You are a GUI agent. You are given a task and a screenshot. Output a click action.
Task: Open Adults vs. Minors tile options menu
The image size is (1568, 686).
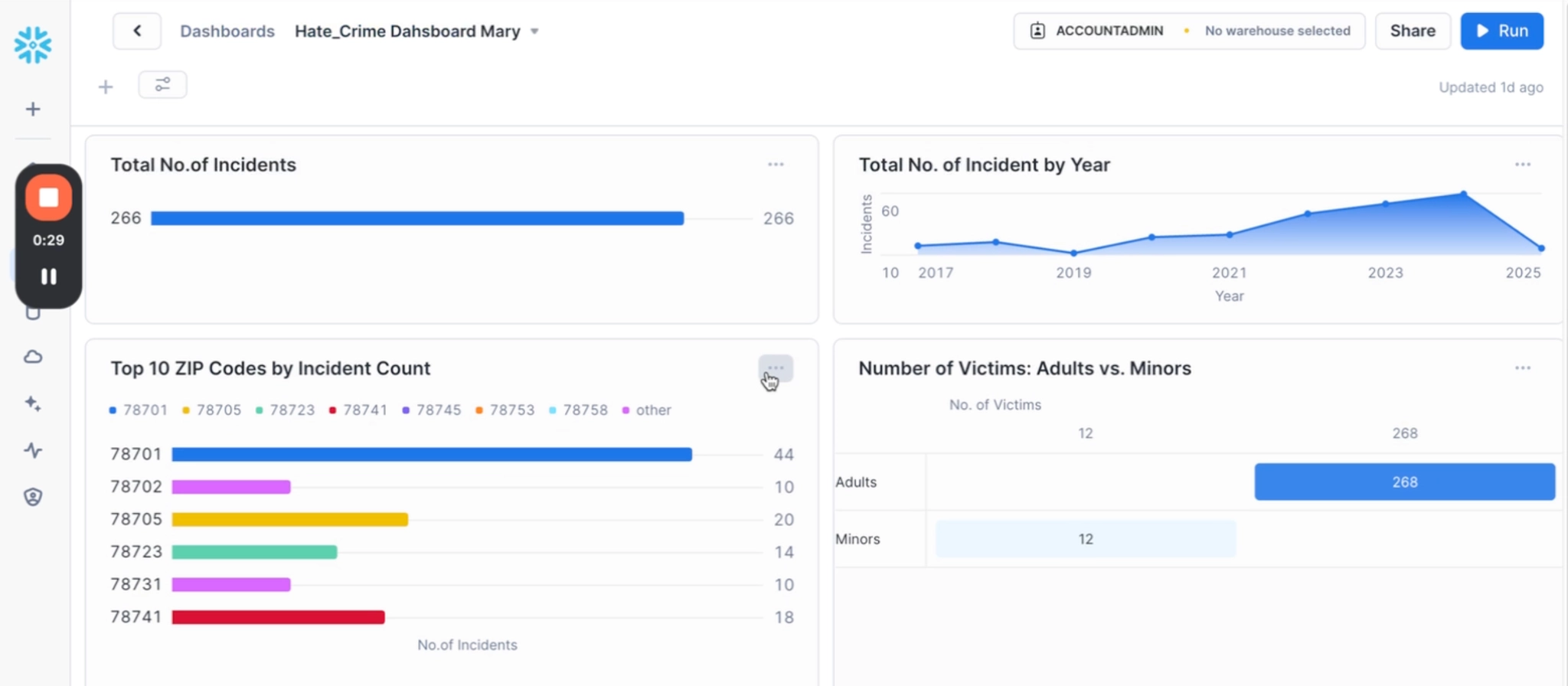[1522, 368]
